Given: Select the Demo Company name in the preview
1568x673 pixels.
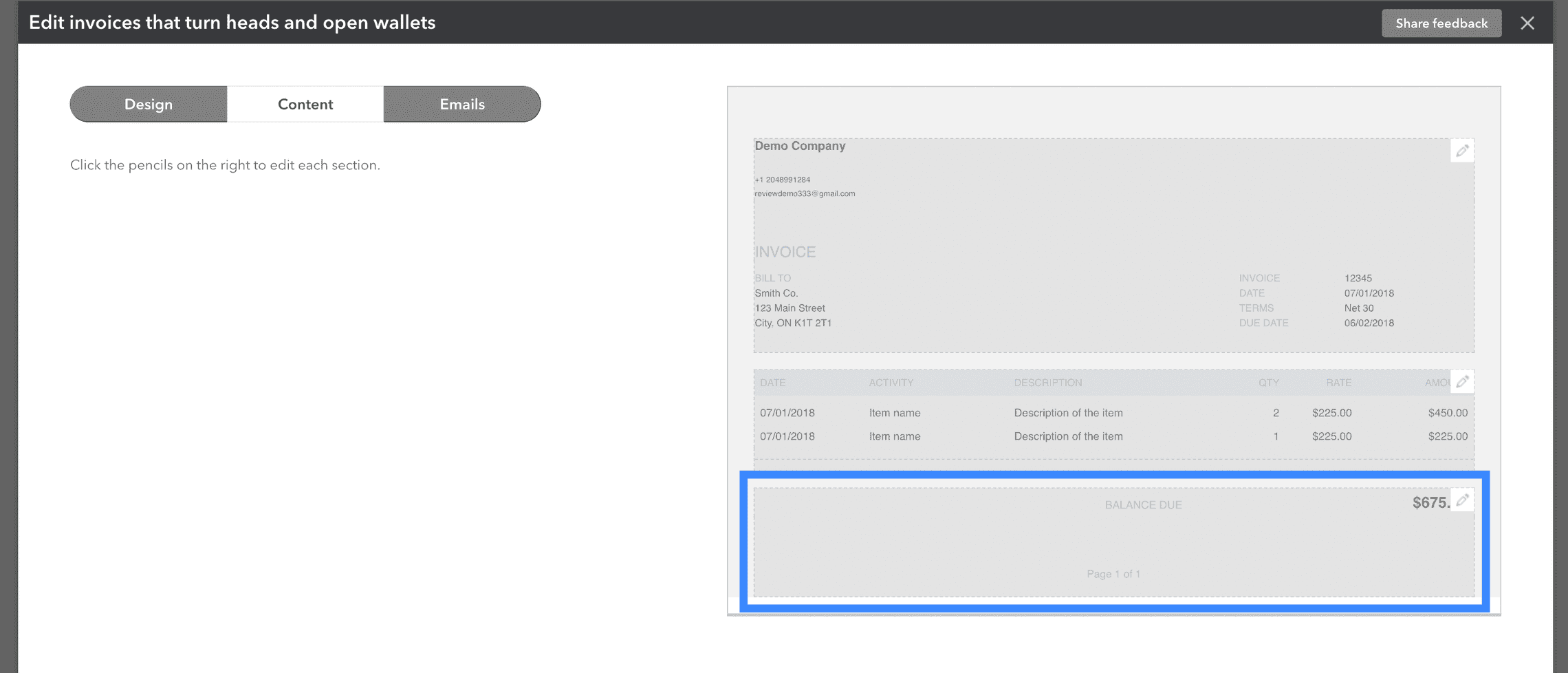Looking at the screenshot, I should click(x=800, y=146).
